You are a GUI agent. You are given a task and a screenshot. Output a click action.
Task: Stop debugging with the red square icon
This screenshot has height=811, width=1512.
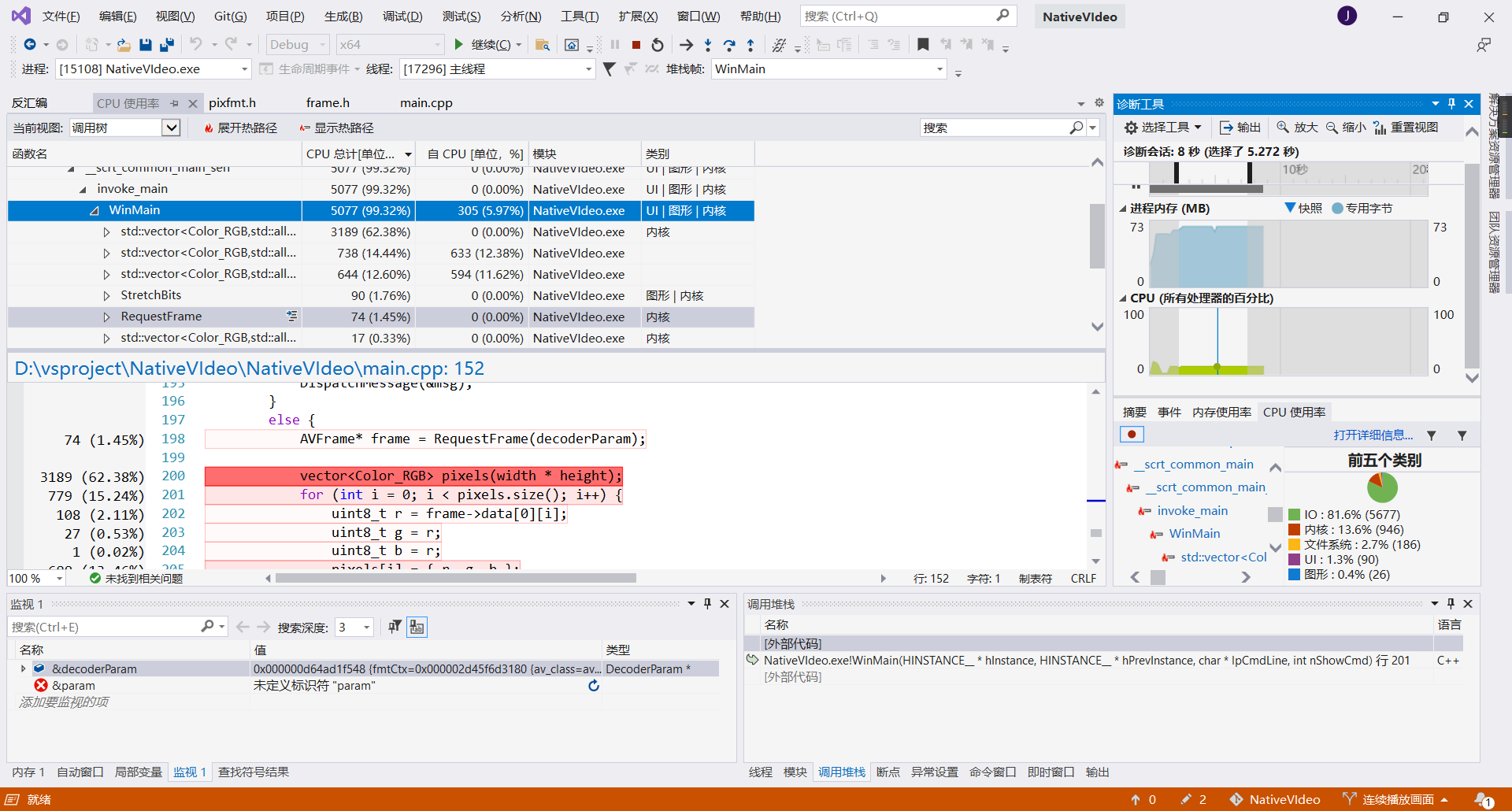pyautogui.click(x=636, y=45)
